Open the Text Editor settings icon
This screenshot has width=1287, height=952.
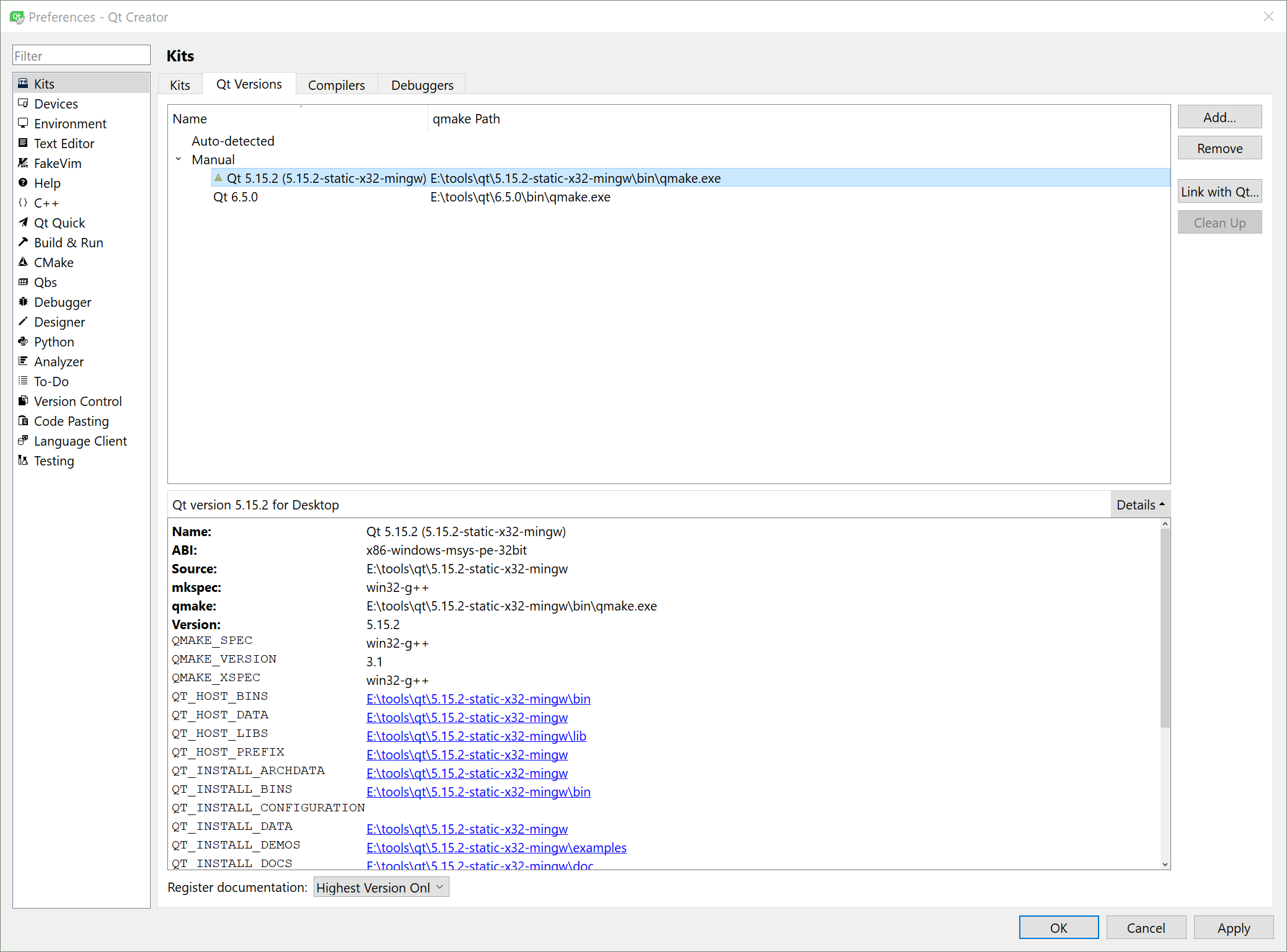click(23, 143)
